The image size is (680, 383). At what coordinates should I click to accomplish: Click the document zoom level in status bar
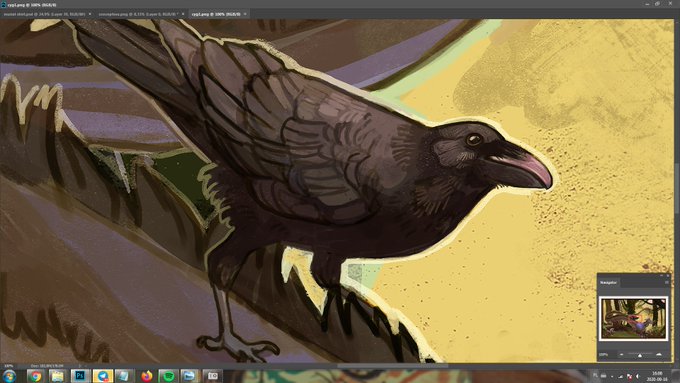click(8, 366)
